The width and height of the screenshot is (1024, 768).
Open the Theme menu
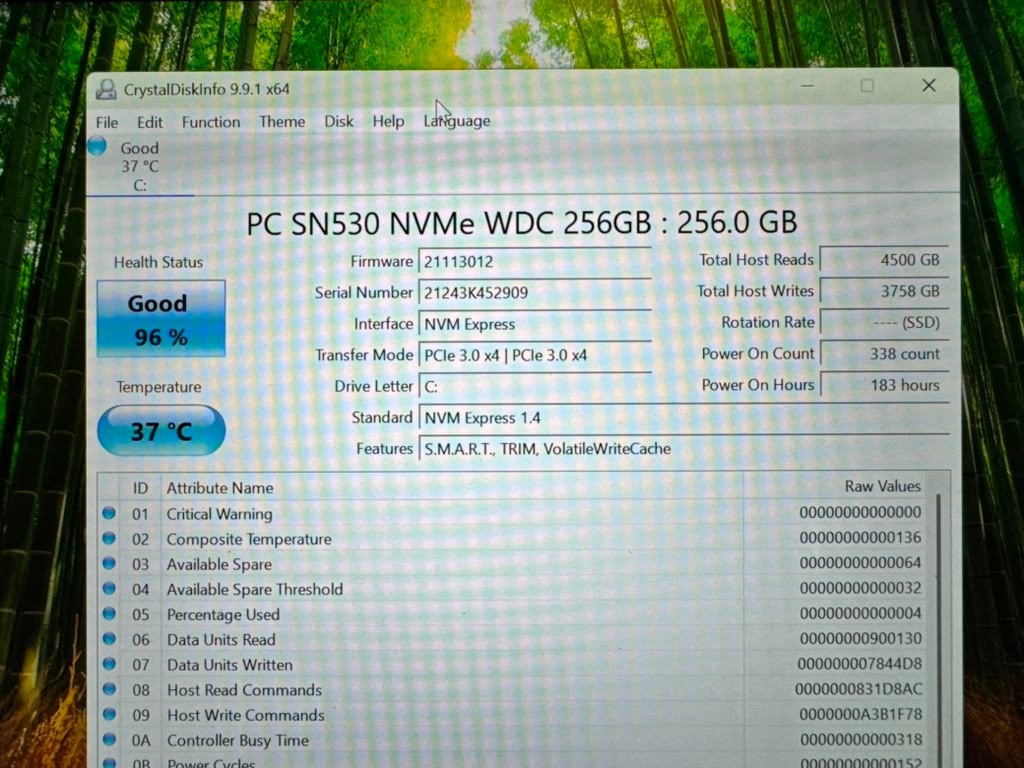[282, 121]
